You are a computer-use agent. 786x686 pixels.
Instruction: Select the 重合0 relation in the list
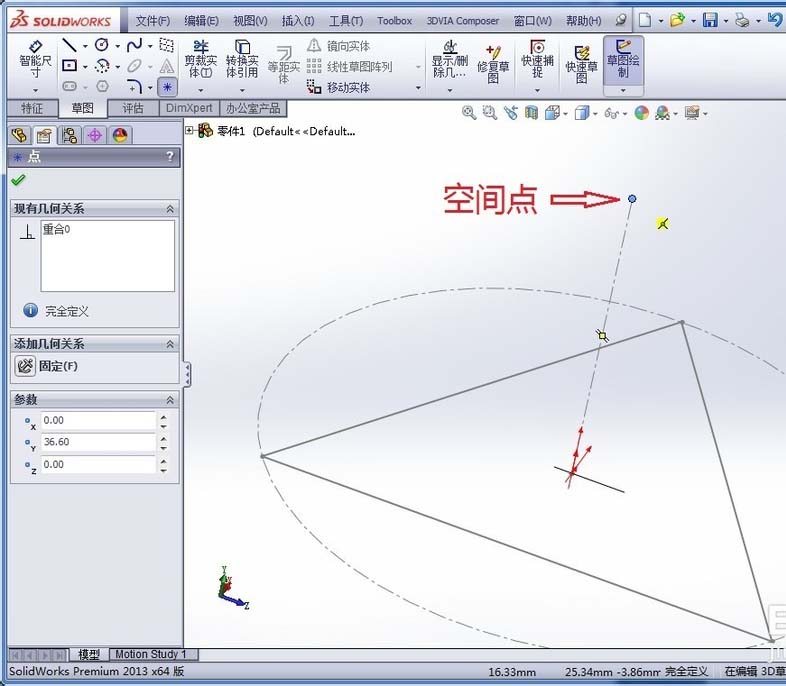(56, 230)
